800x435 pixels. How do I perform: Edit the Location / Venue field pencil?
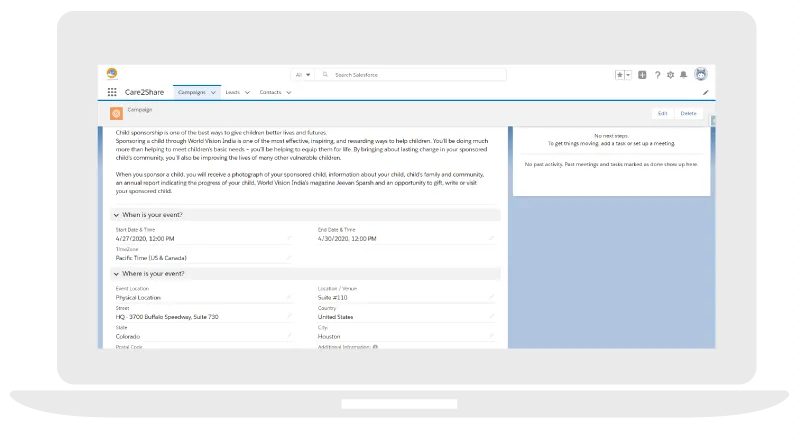click(491, 297)
